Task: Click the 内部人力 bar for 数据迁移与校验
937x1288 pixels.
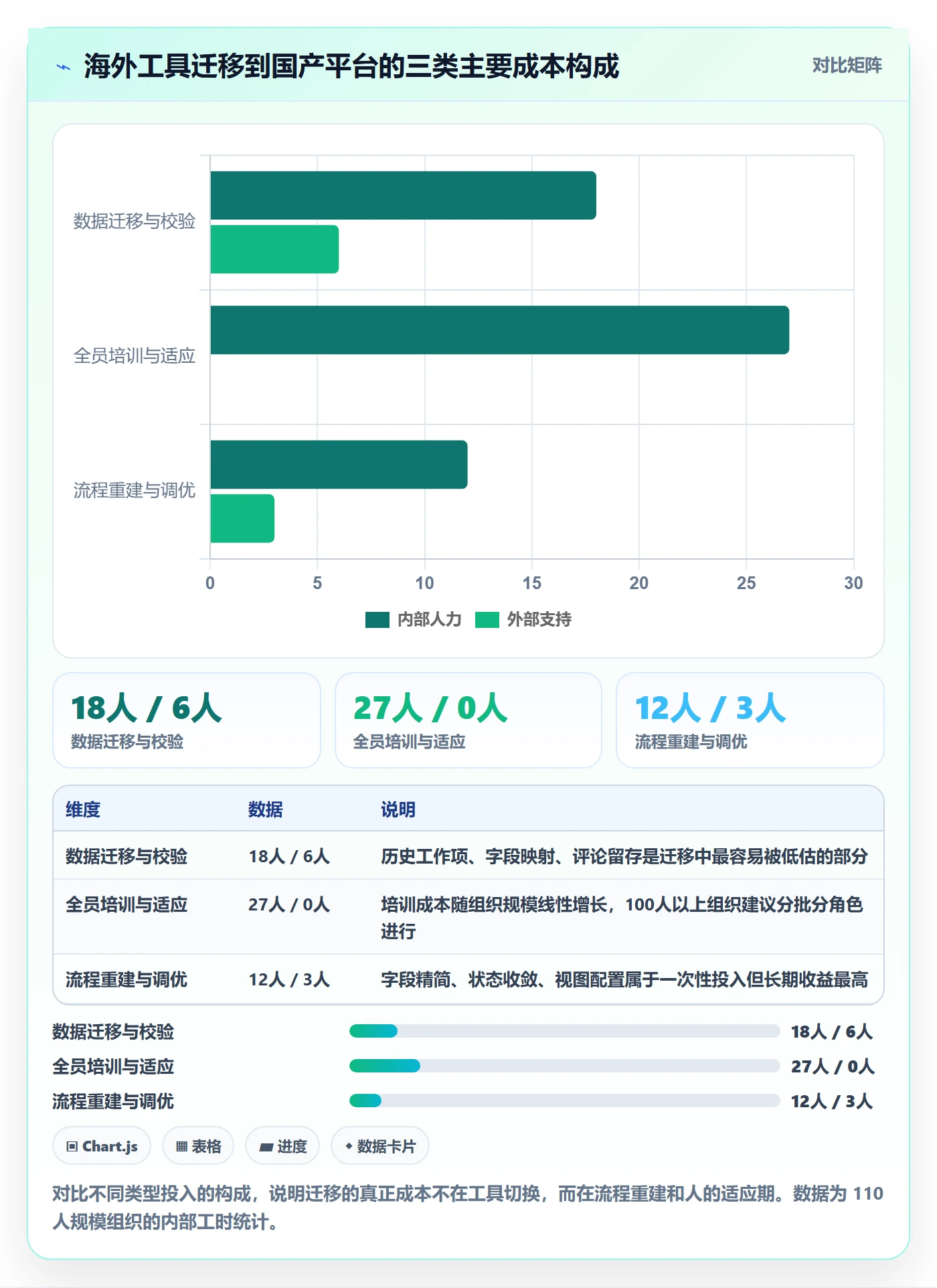Action: tap(403, 195)
